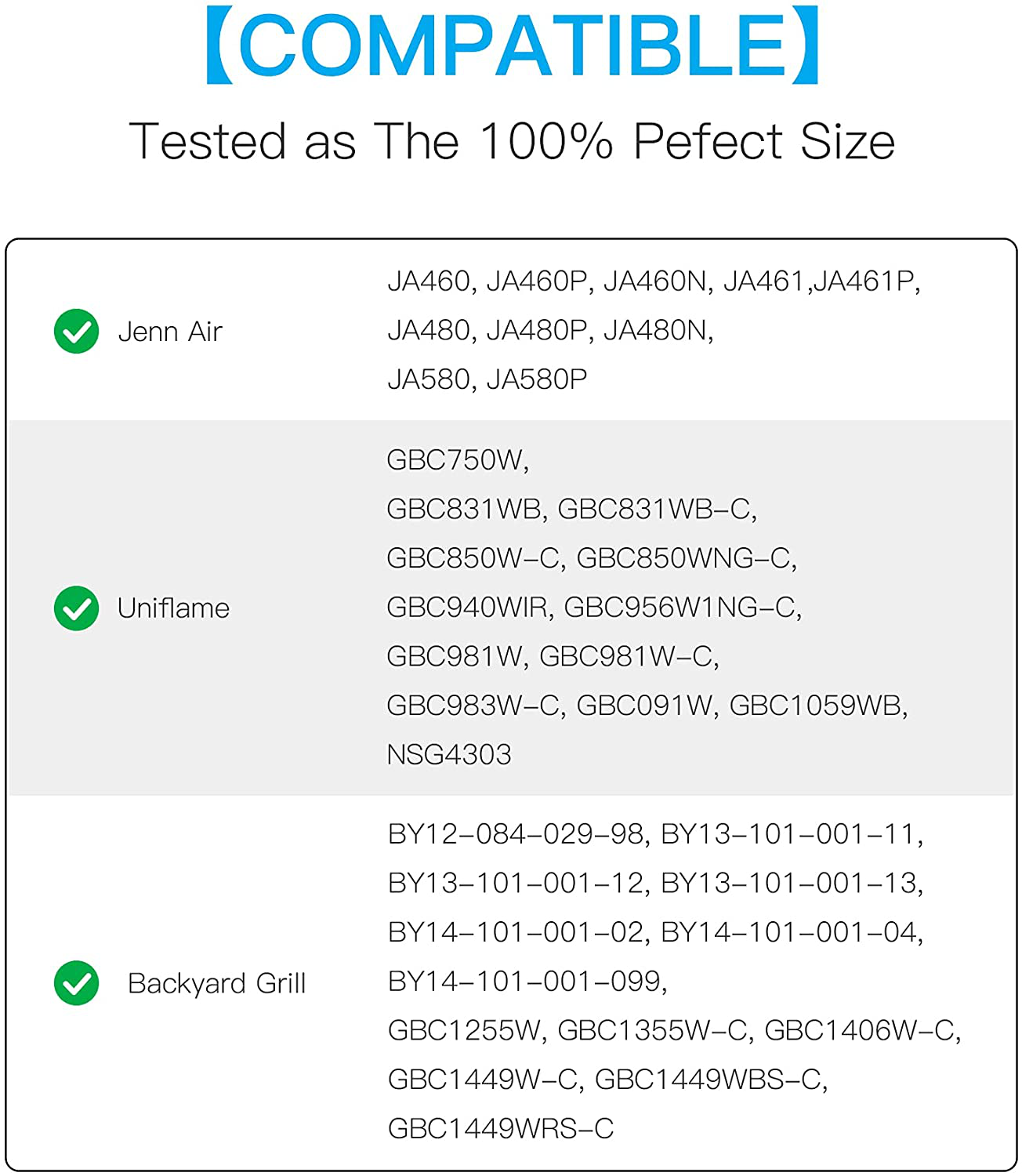Click model number GBC1255W
This screenshot has width=1022, height=1176.
click(463, 1030)
